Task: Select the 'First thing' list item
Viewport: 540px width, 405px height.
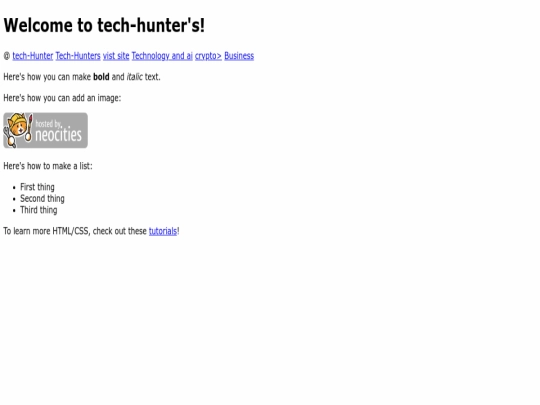Action: click(x=37, y=187)
